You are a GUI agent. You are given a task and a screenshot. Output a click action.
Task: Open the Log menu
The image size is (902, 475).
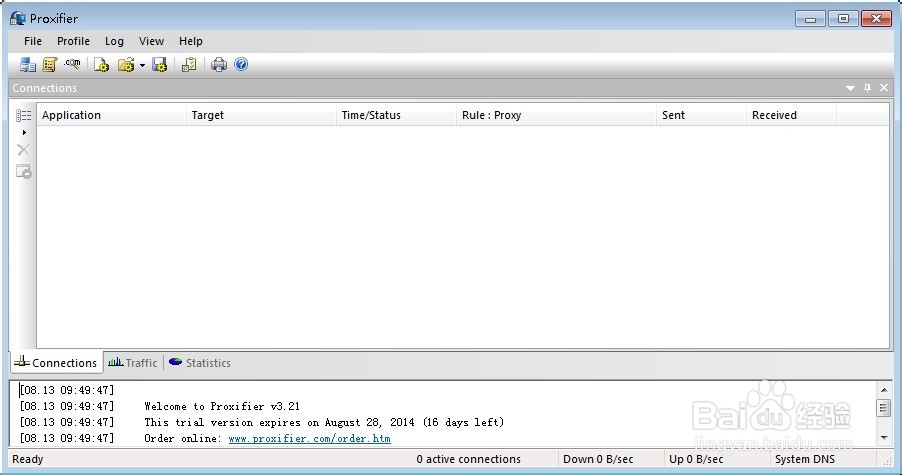114,41
